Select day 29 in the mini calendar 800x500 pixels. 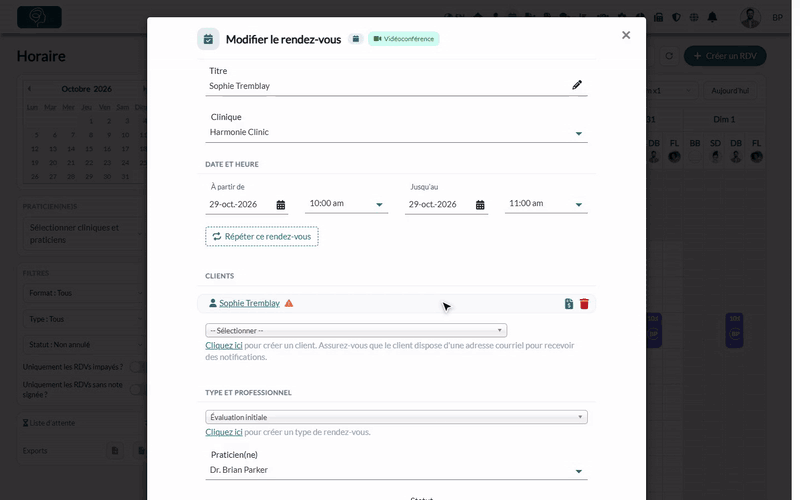(89, 177)
